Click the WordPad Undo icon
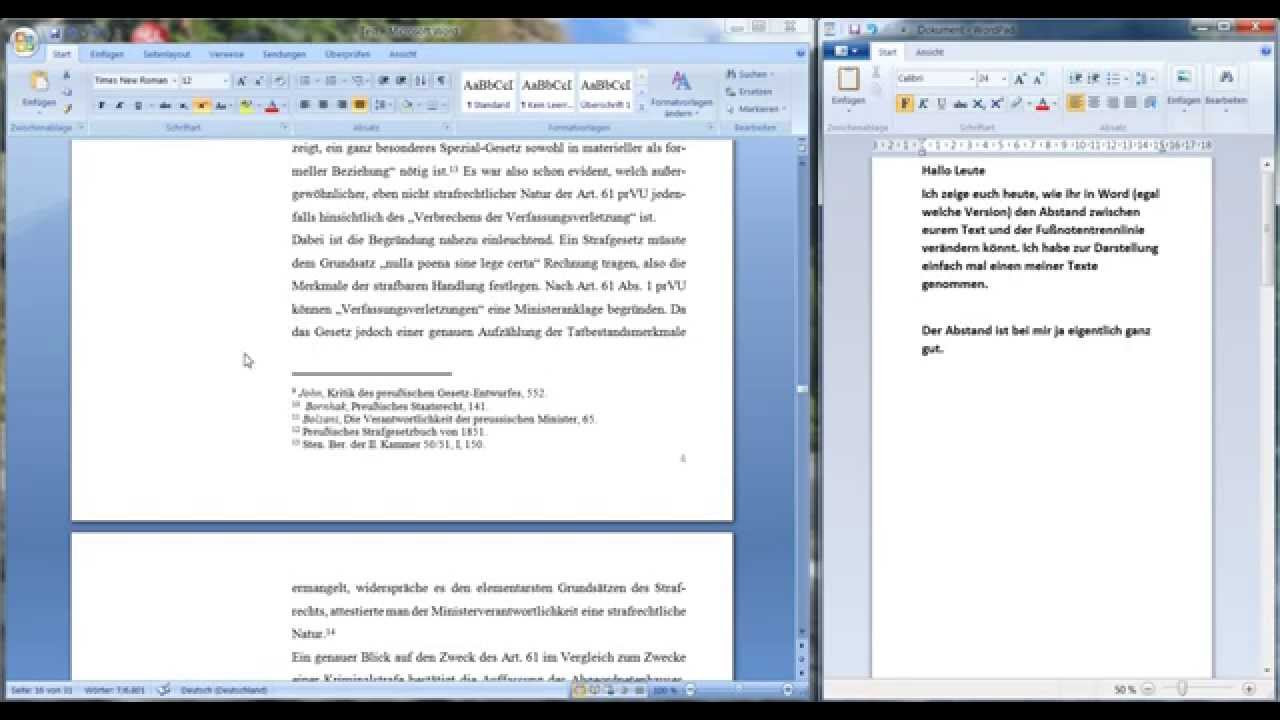The image size is (1280, 720). click(871, 30)
